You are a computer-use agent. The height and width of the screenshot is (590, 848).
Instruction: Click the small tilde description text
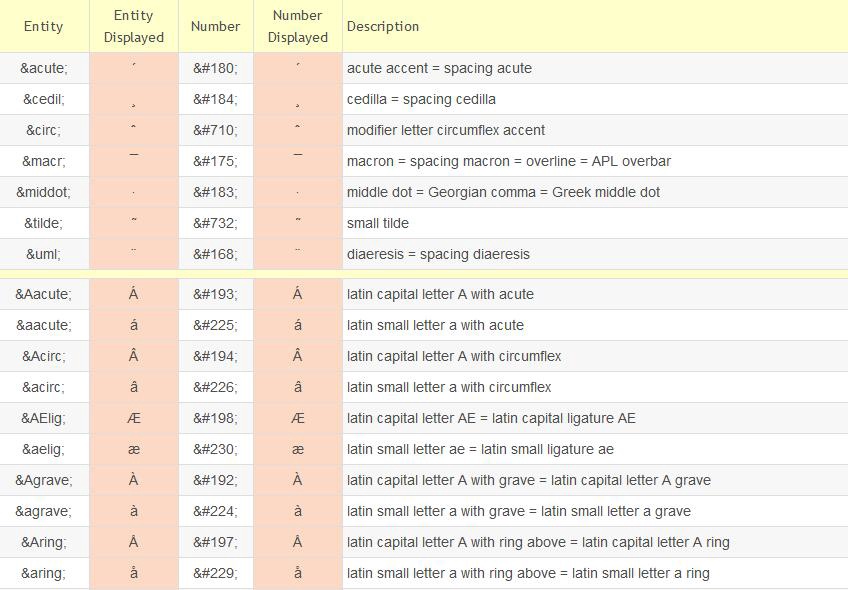[378, 223]
